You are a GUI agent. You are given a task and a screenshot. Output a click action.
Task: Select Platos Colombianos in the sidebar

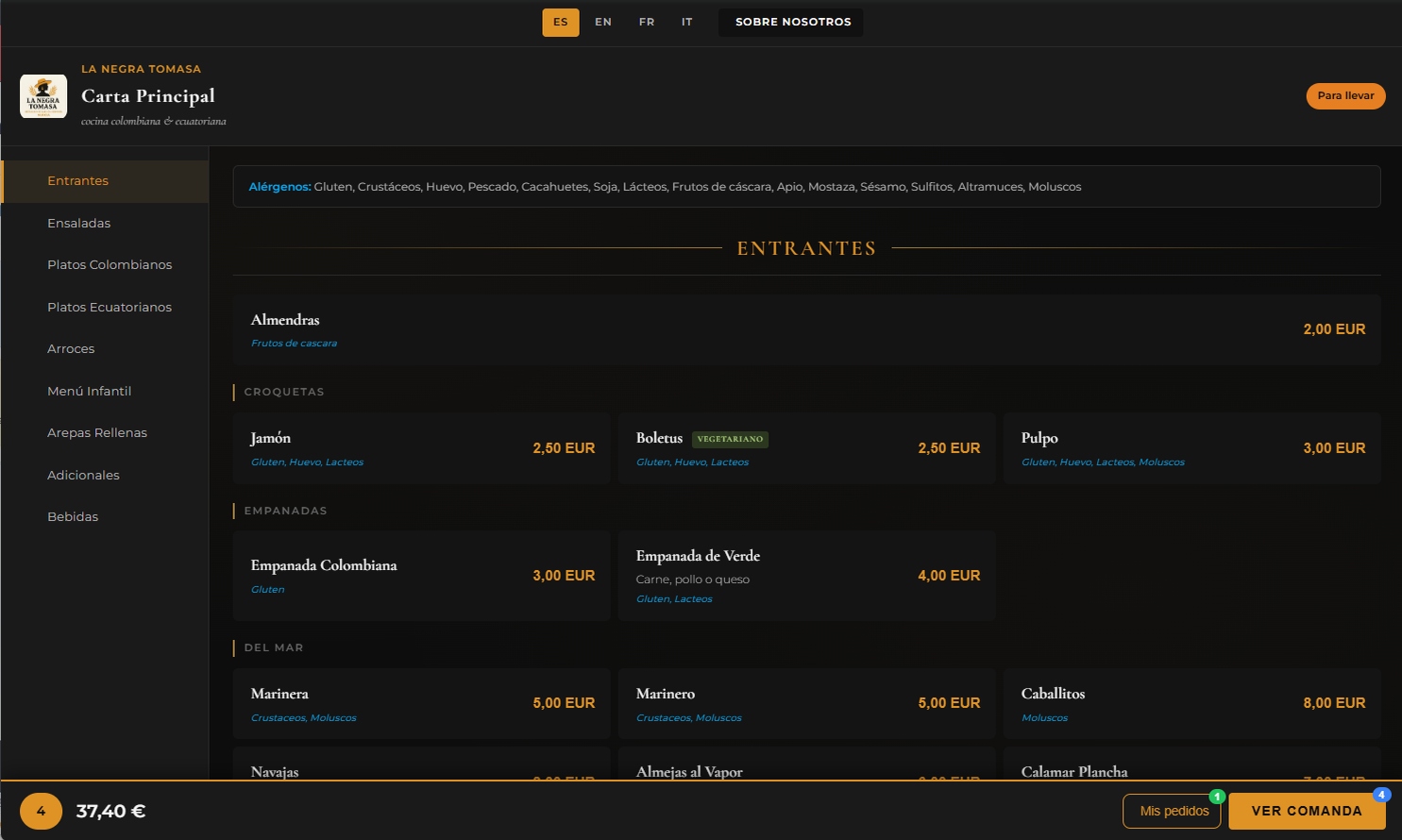coord(110,264)
